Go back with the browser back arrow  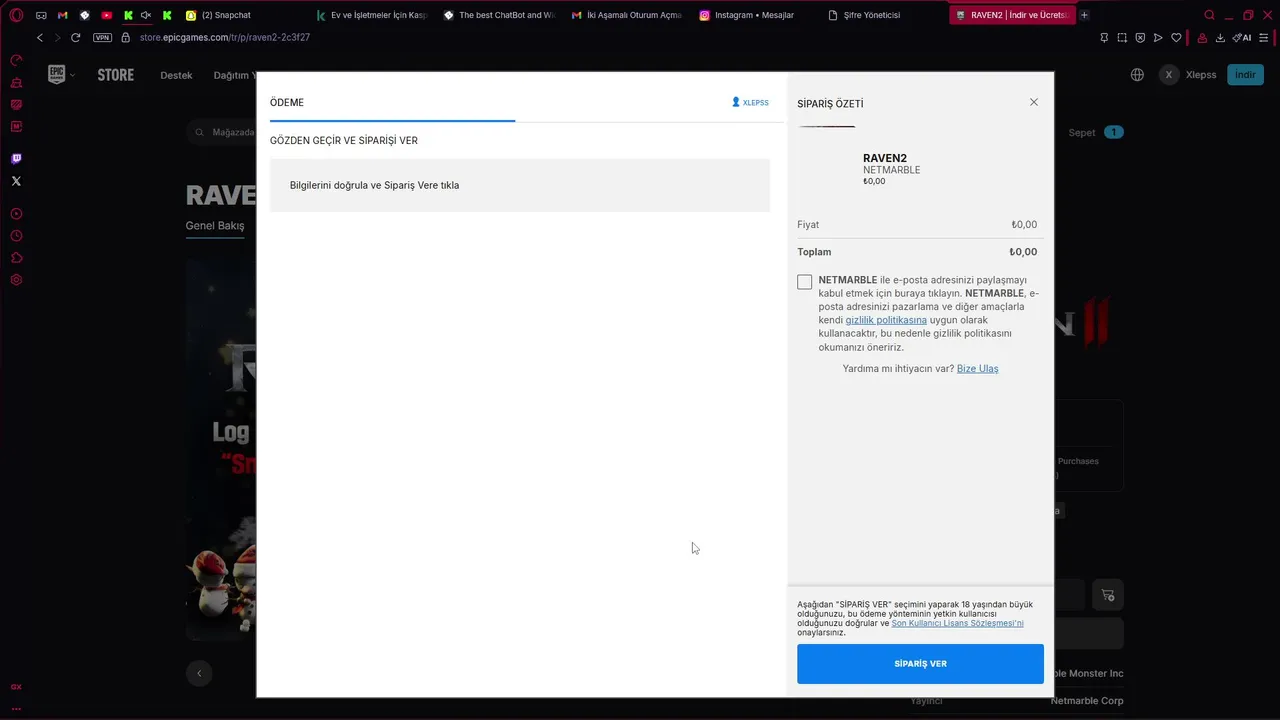pyautogui.click(x=40, y=37)
